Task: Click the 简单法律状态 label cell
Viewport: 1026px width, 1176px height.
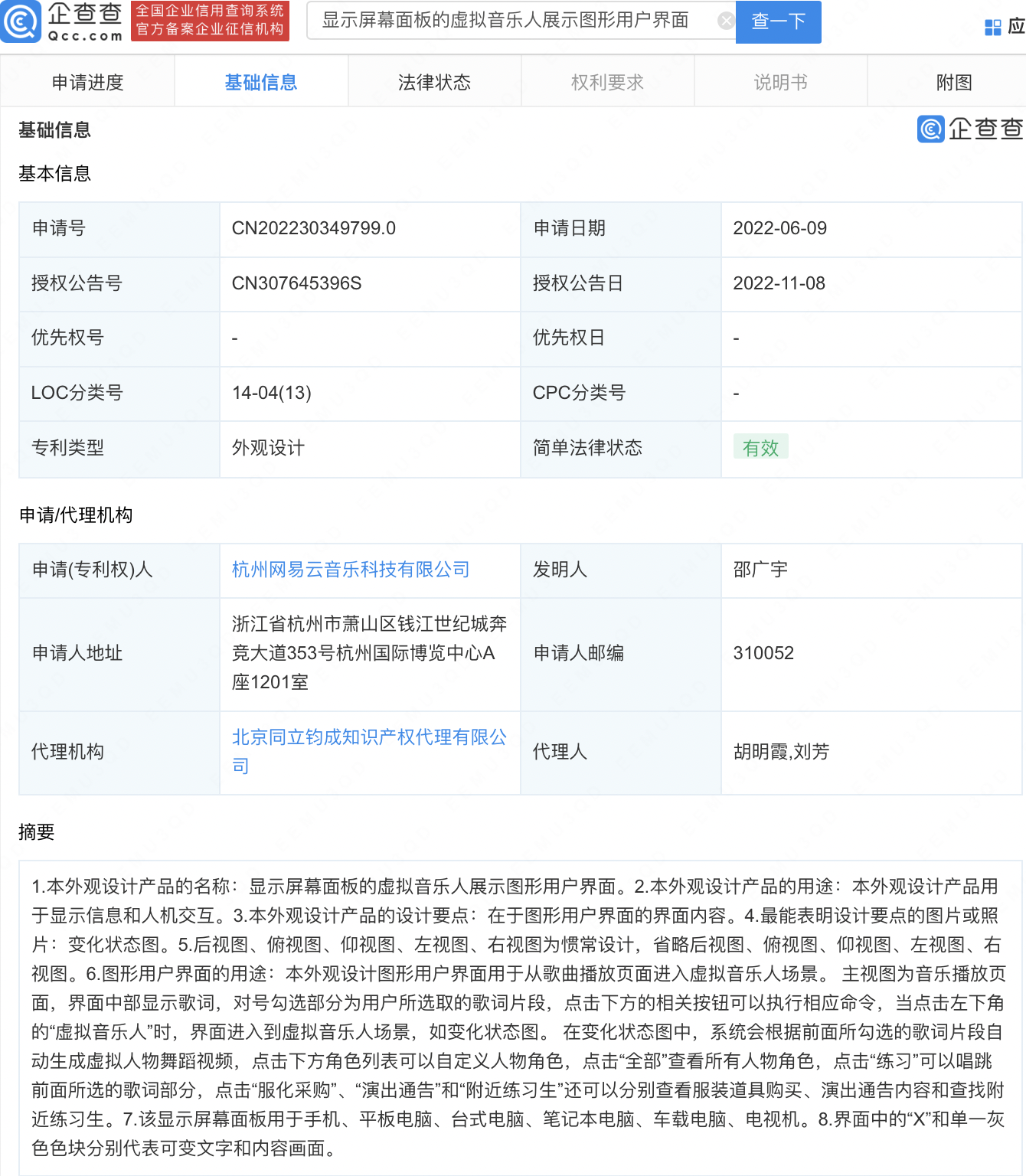Action: (620, 448)
